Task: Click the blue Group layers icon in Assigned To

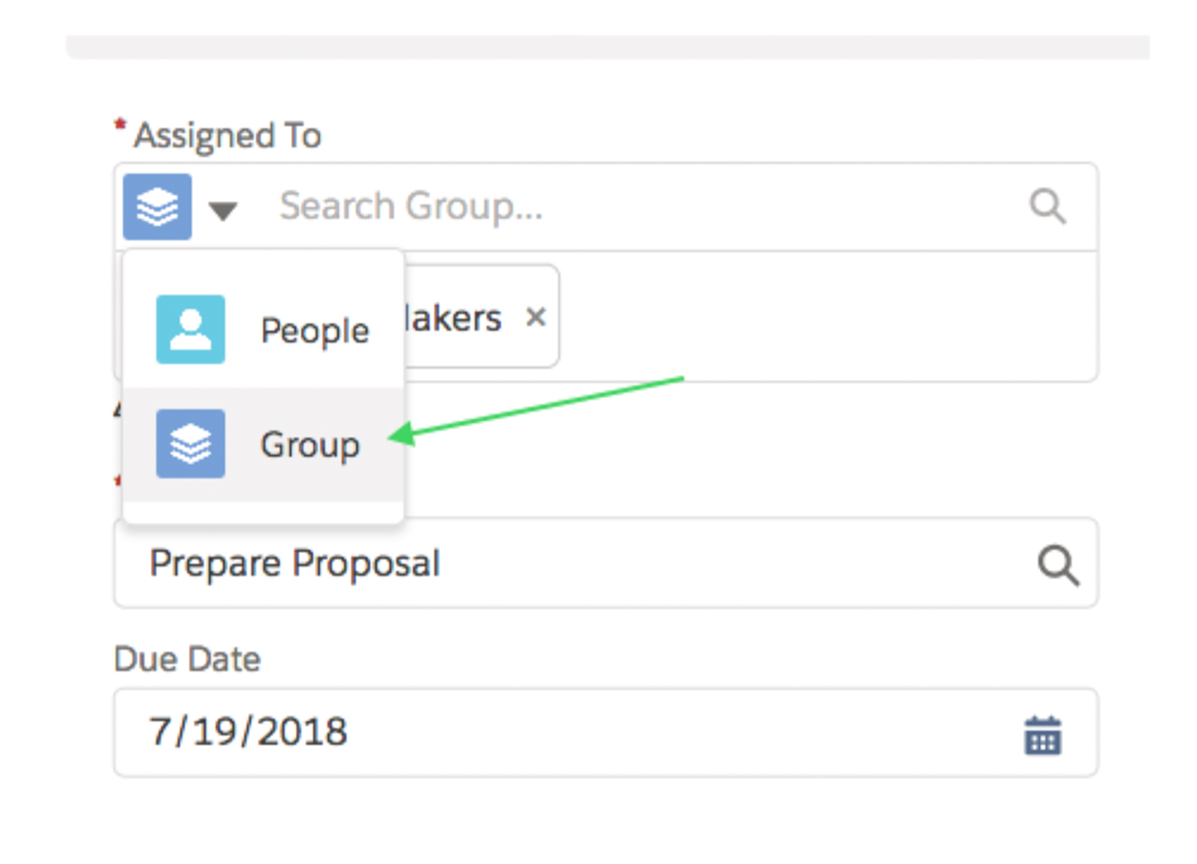Action: (x=157, y=207)
